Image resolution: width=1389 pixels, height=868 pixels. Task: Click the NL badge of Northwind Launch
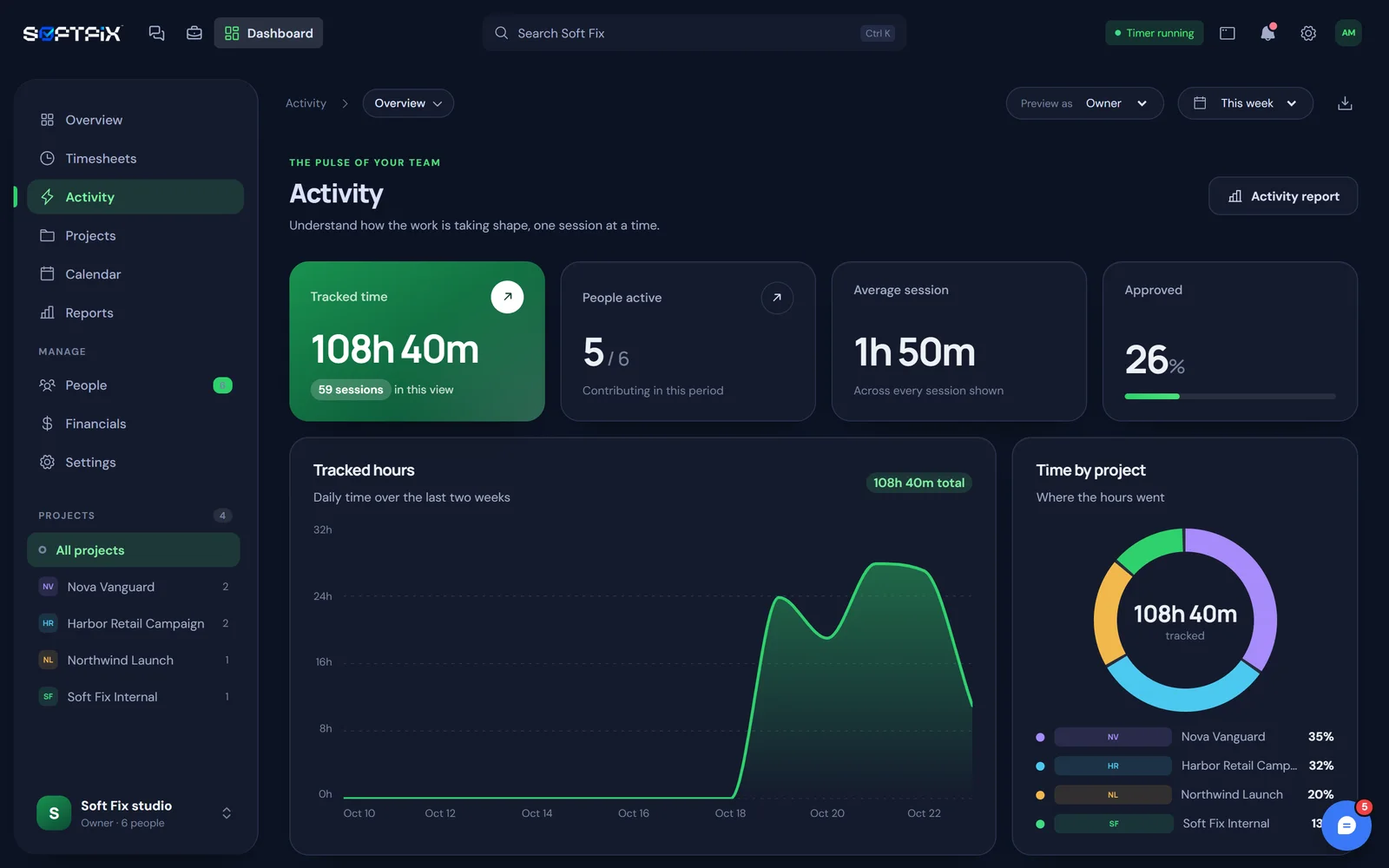click(x=48, y=660)
